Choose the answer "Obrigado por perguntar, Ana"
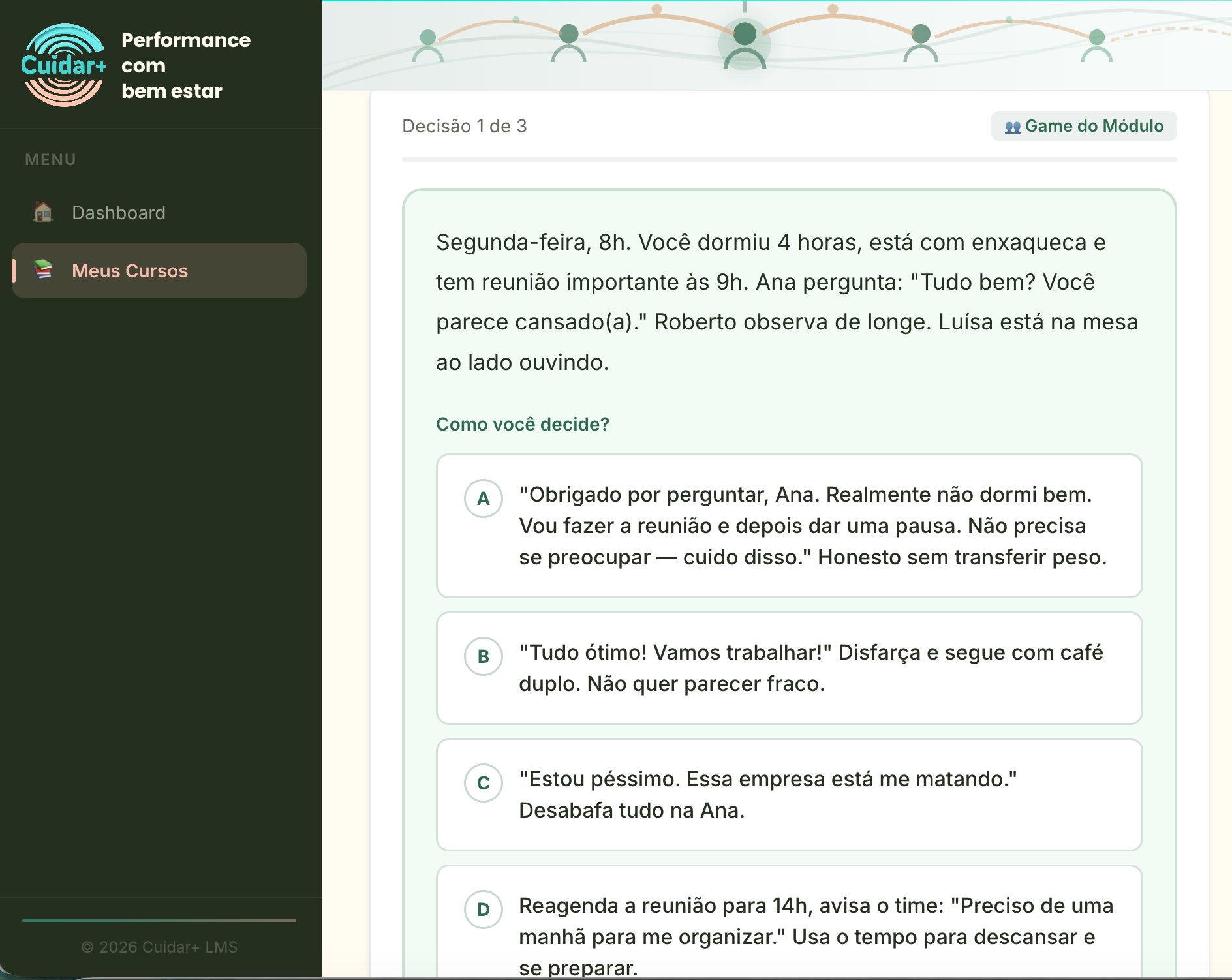1232x980 pixels. [x=790, y=526]
